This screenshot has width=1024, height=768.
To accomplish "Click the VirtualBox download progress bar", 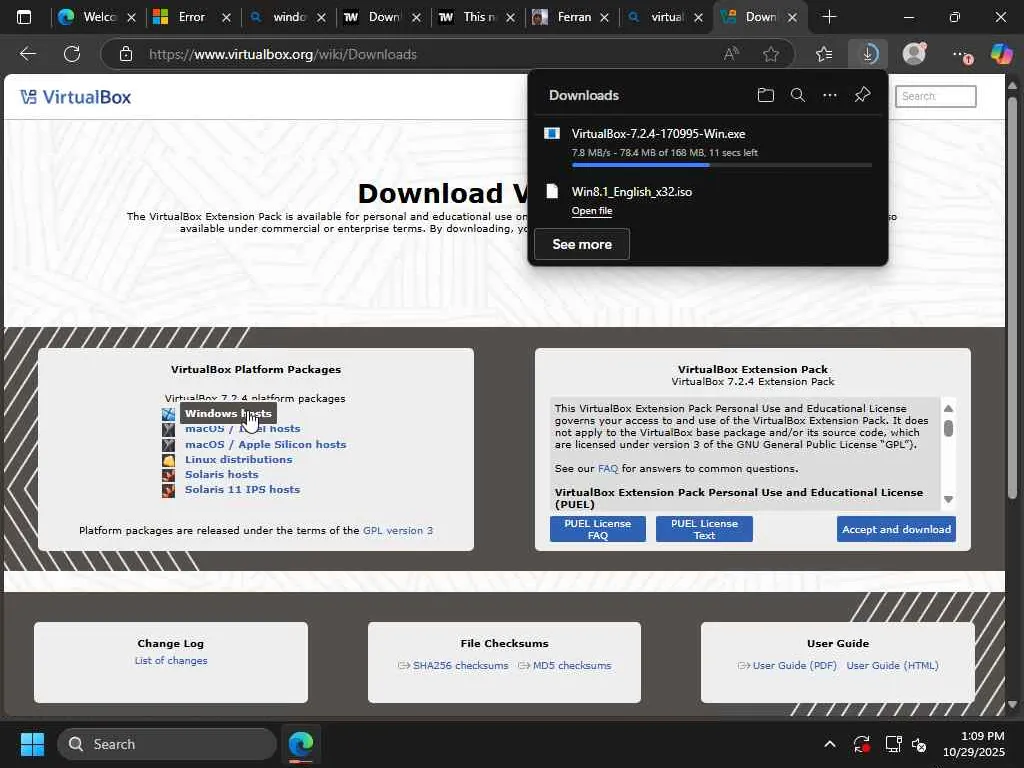I will [x=722, y=165].
